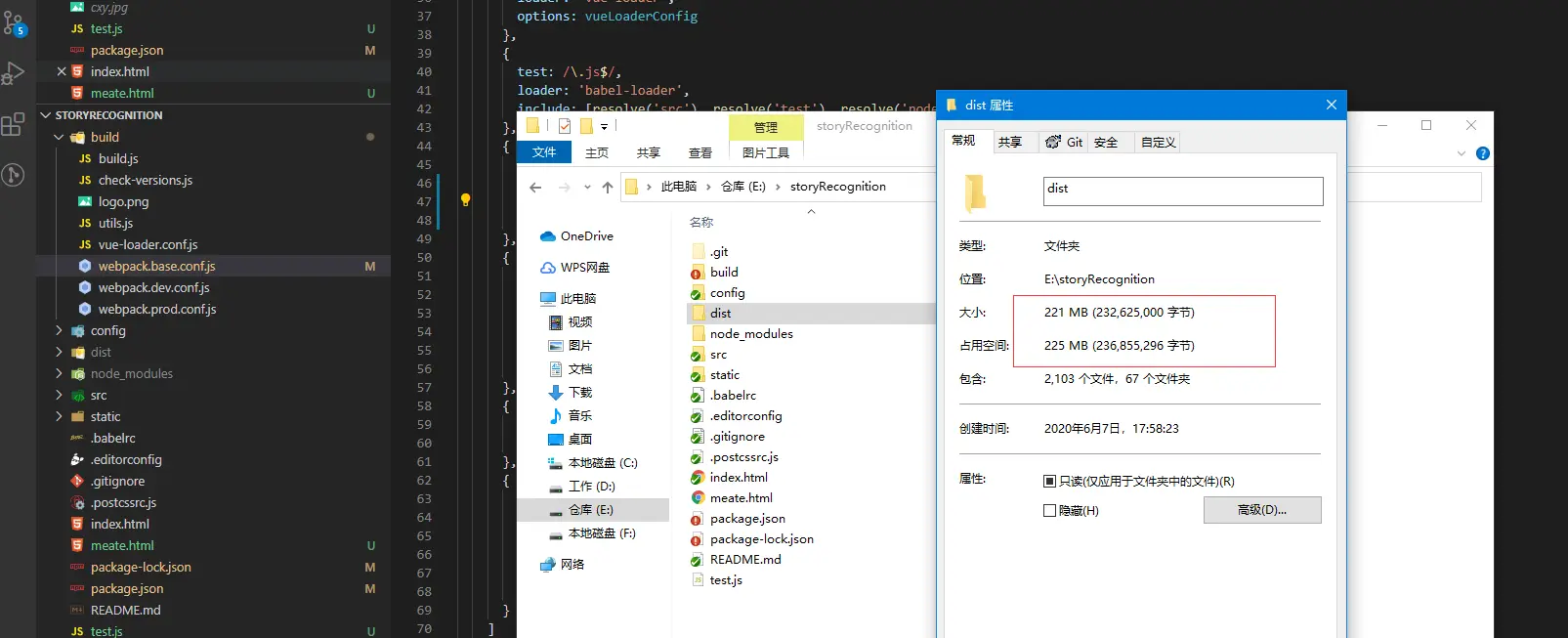The image size is (1568, 638).
Task: Open .editorconfig in VS Code tree
Action: (126, 459)
